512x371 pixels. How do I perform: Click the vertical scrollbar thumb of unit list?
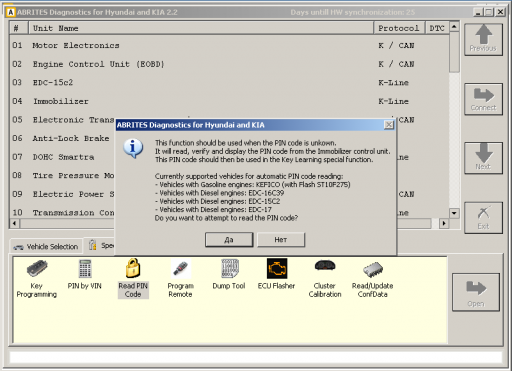454,52
